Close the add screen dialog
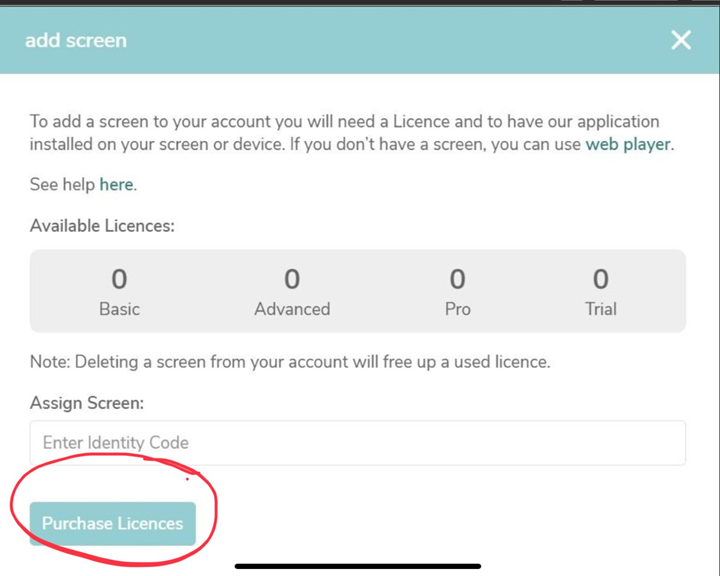The height and width of the screenshot is (576, 720). pyautogui.click(x=681, y=40)
